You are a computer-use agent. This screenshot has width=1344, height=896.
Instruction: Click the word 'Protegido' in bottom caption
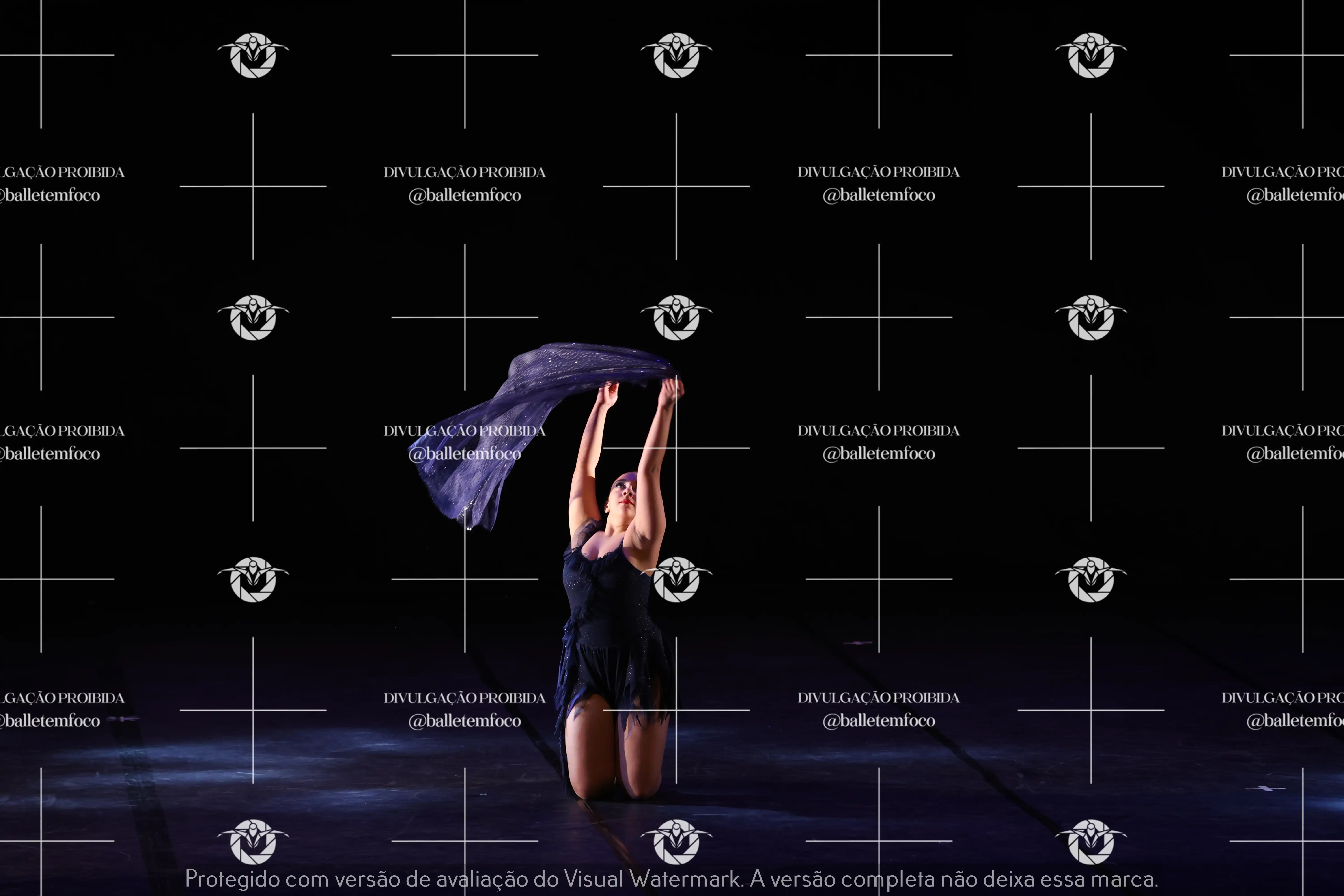click(x=232, y=879)
